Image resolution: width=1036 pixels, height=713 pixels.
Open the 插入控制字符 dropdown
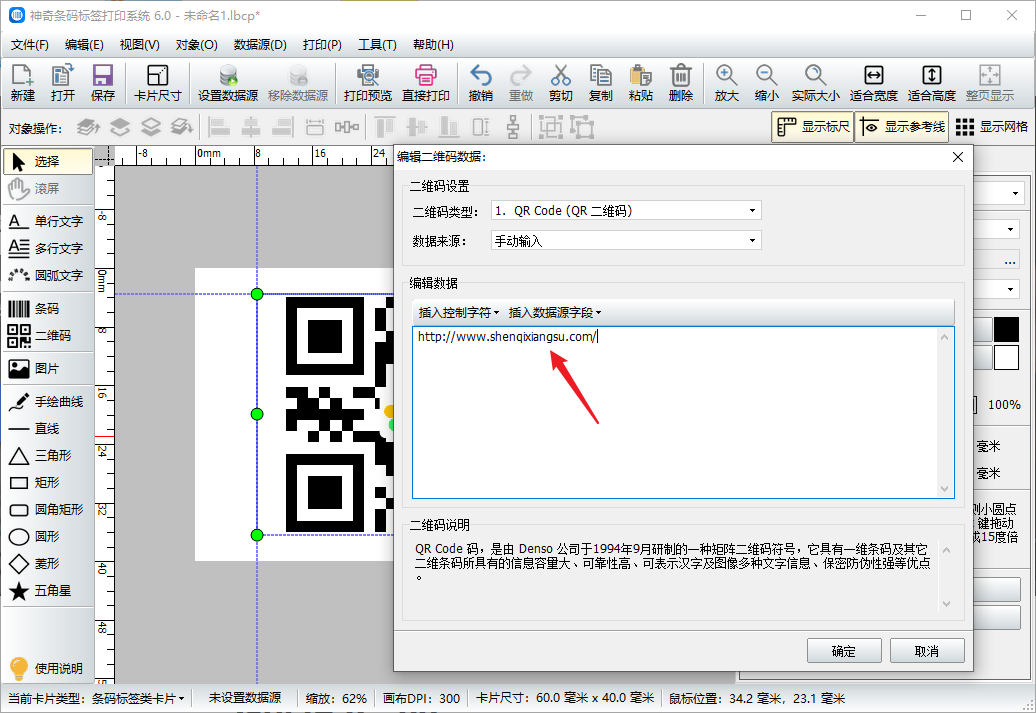pyautogui.click(x=459, y=313)
